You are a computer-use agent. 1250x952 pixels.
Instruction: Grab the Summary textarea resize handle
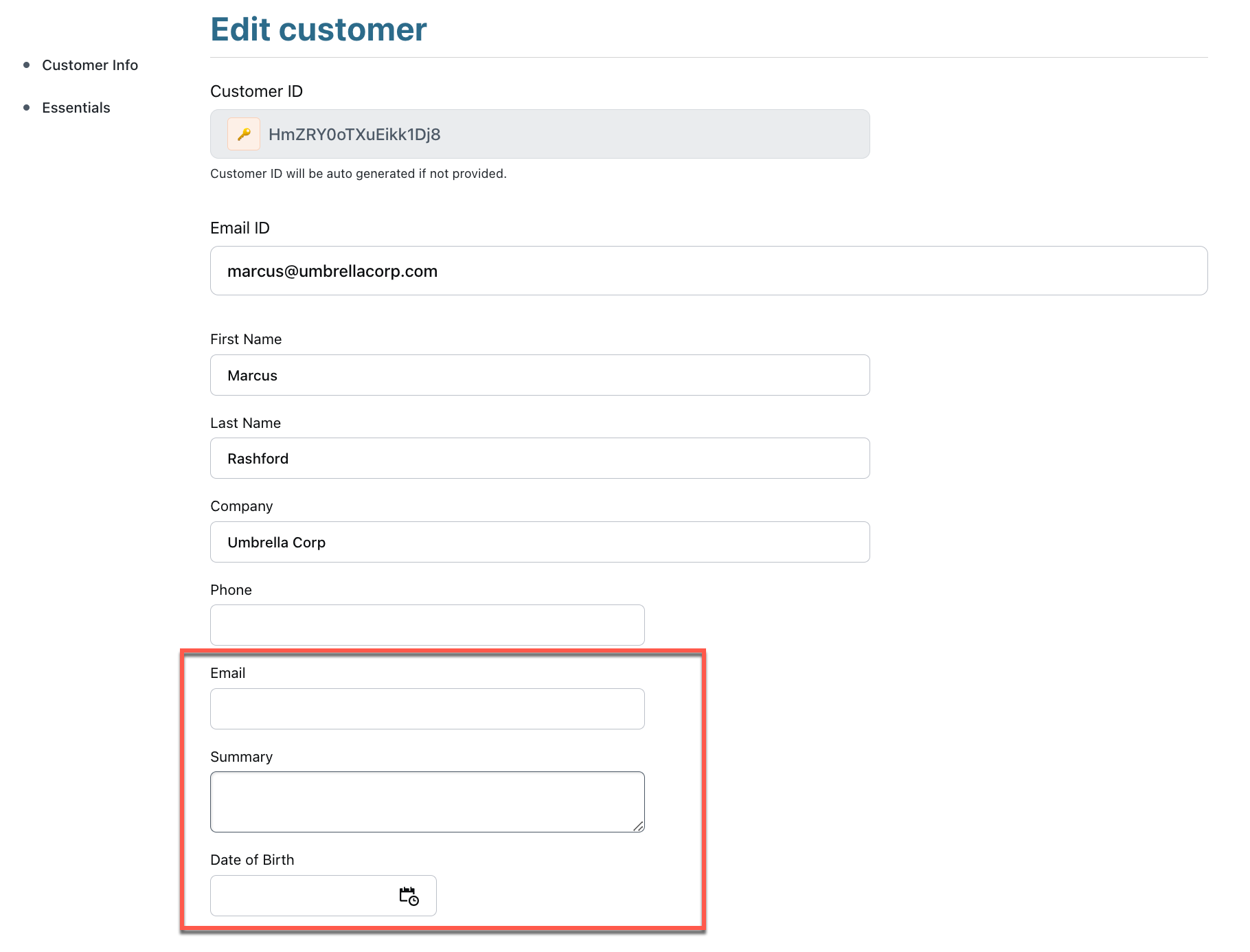tap(639, 827)
